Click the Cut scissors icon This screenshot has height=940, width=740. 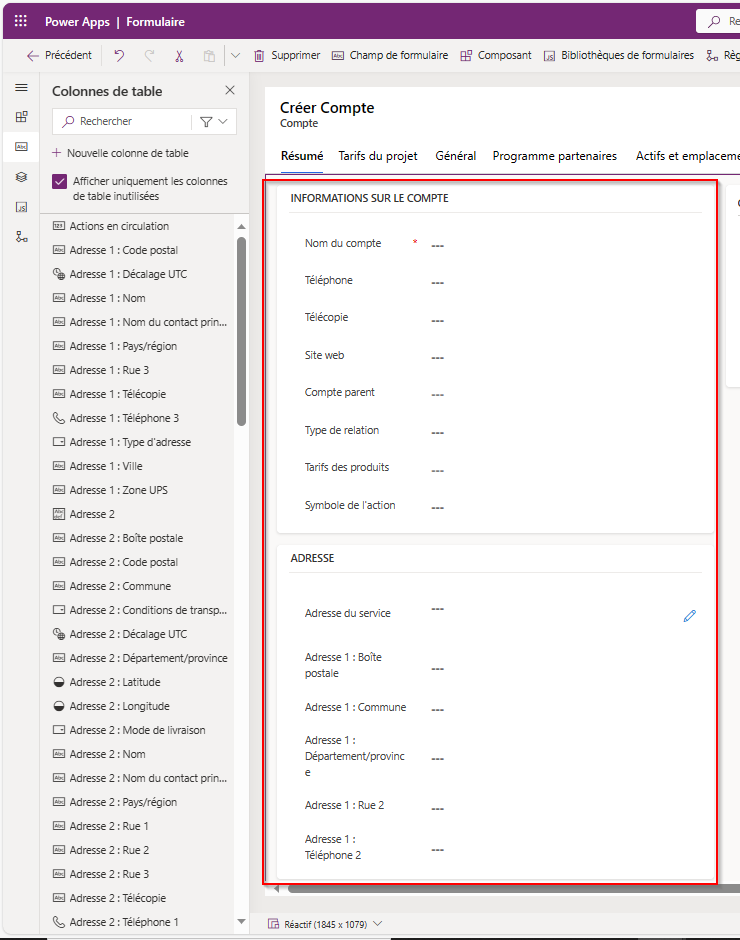click(x=179, y=56)
